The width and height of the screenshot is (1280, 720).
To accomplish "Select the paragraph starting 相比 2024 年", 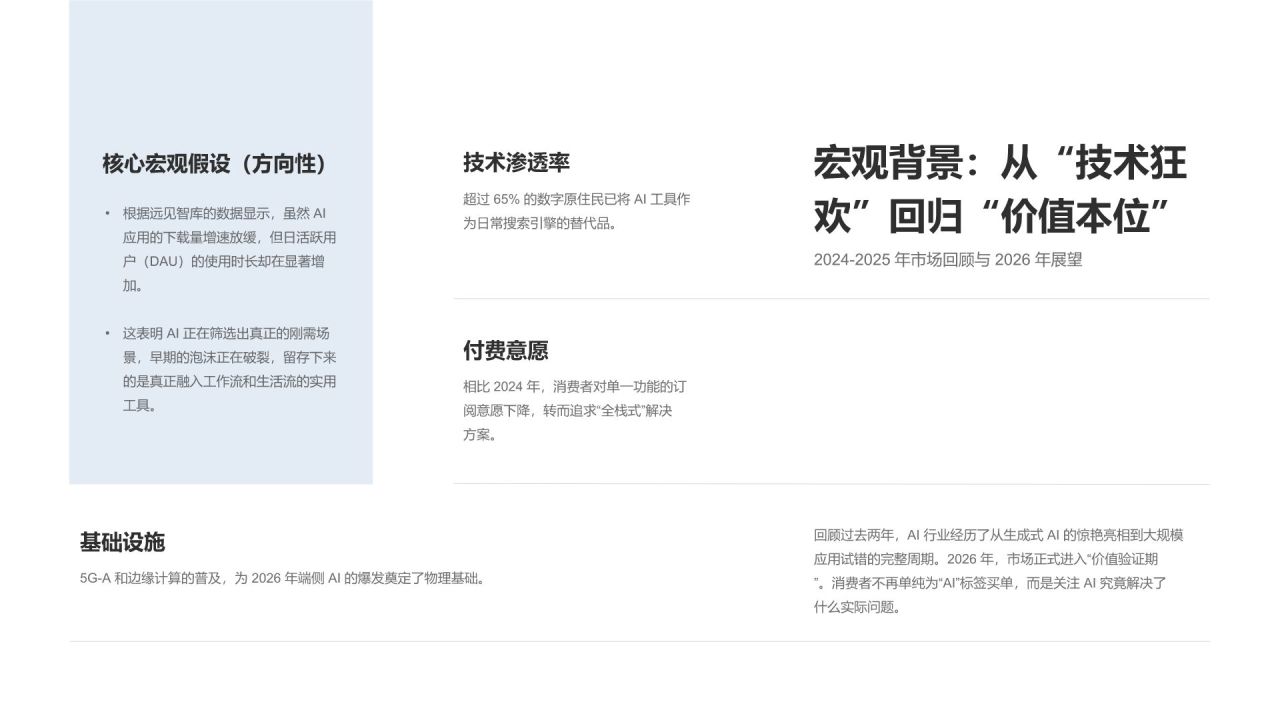I will tap(575, 410).
